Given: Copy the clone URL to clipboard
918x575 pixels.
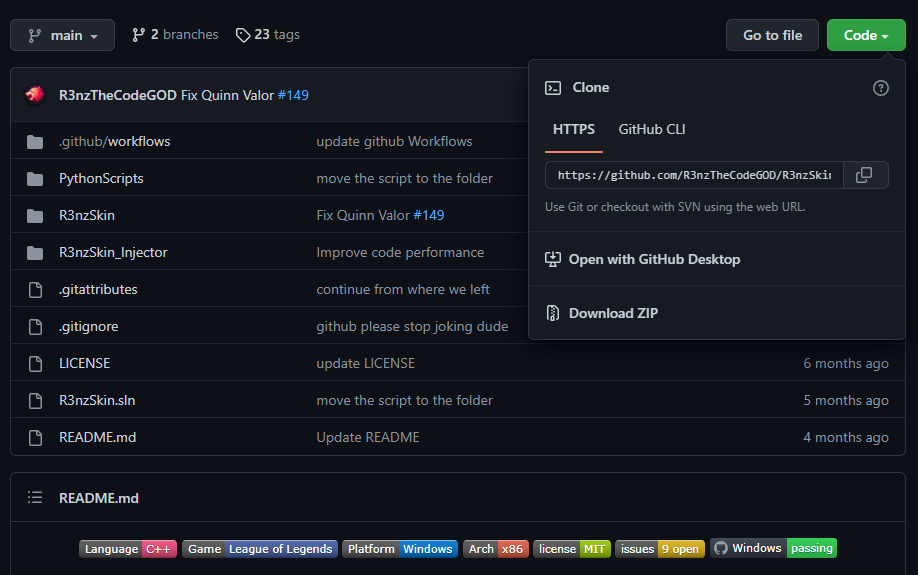Looking at the screenshot, I should pyautogui.click(x=865, y=175).
